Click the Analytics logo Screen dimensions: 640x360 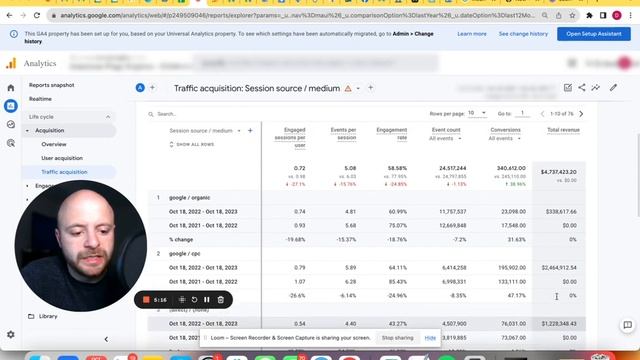click(x=11, y=63)
